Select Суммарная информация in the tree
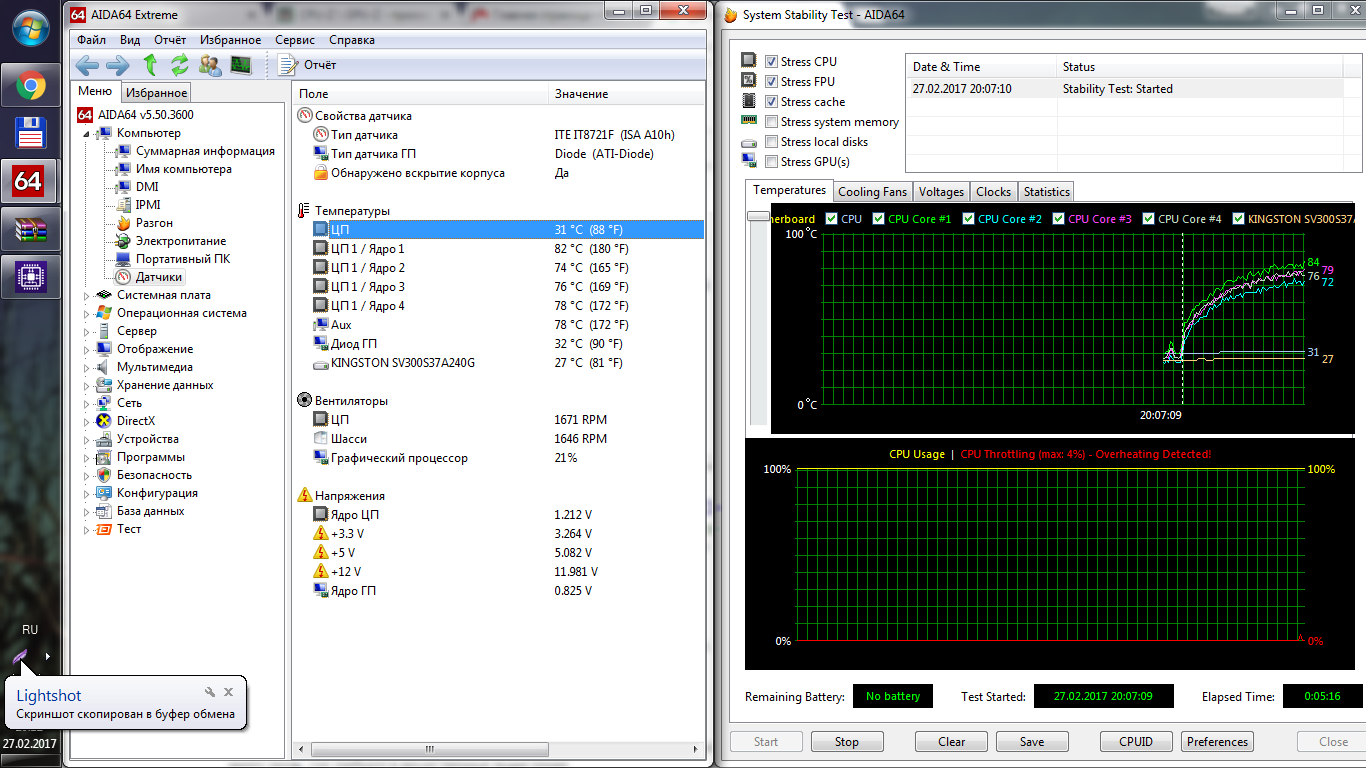The height and width of the screenshot is (768, 1366). click(205, 151)
